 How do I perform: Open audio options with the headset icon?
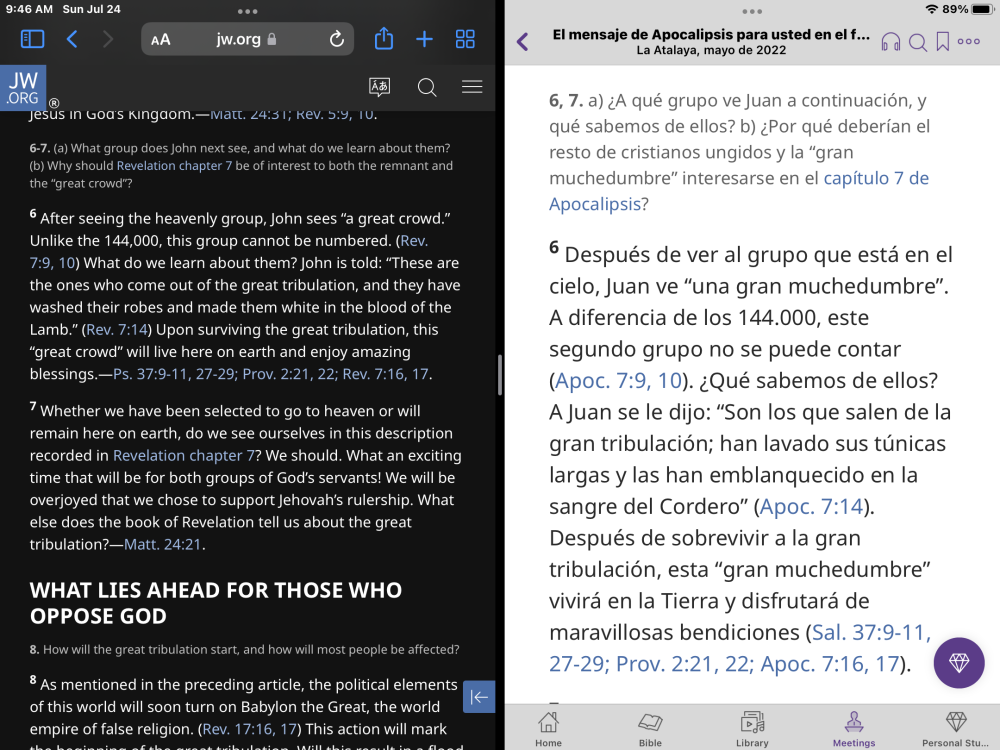890,43
